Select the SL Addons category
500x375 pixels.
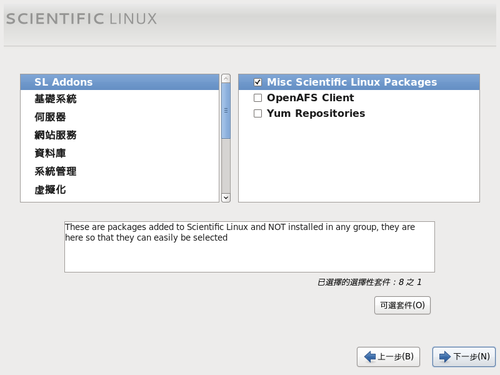120,82
